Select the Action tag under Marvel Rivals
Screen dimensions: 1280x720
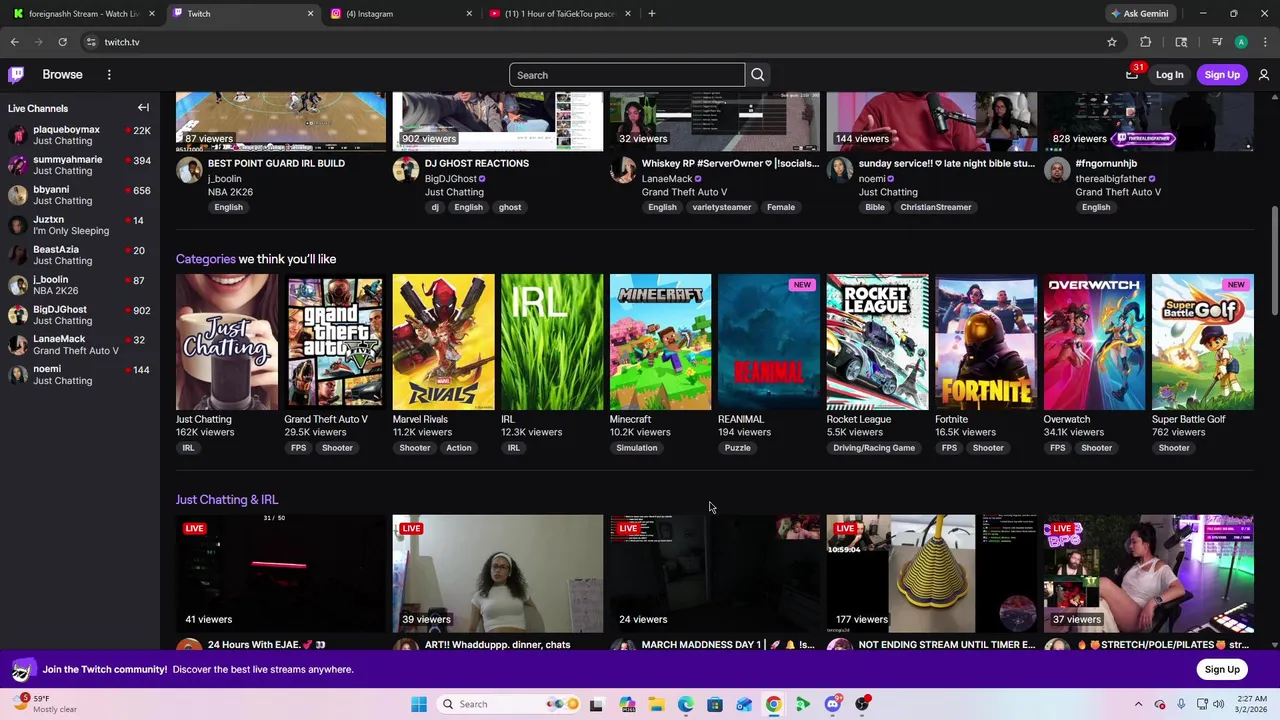[x=459, y=448]
